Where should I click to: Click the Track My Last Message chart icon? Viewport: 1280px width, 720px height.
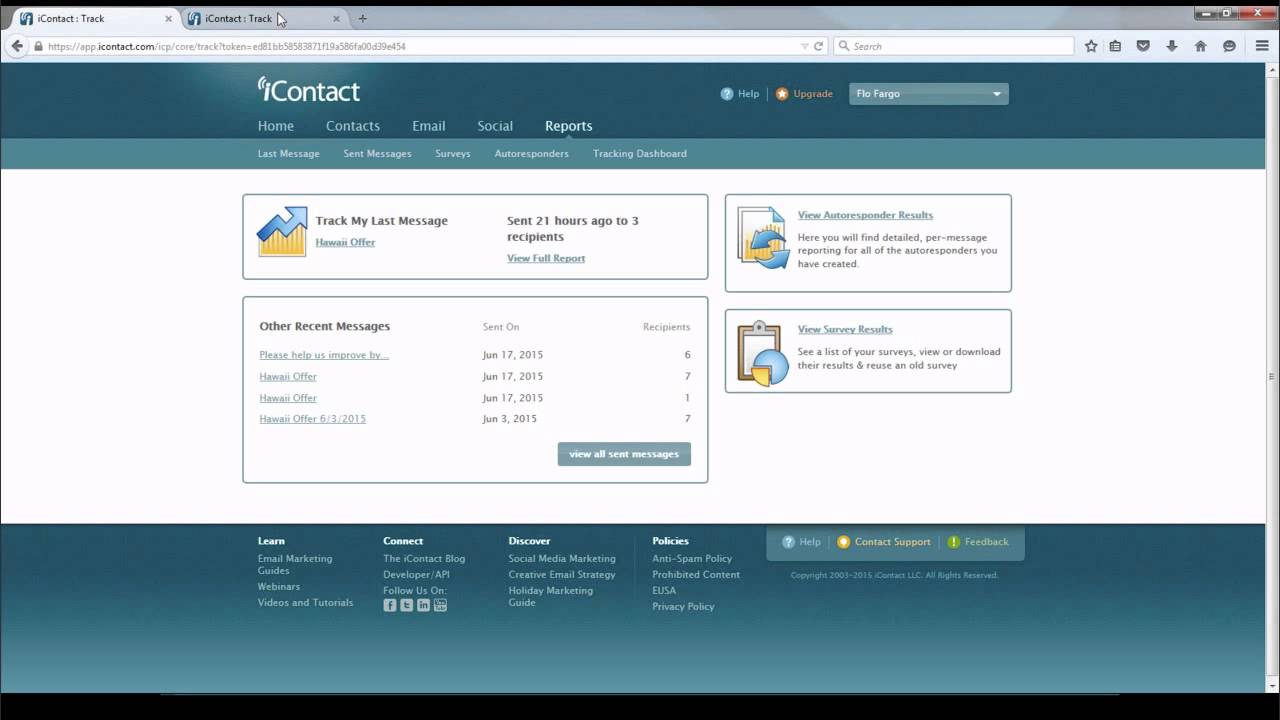click(282, 232)
